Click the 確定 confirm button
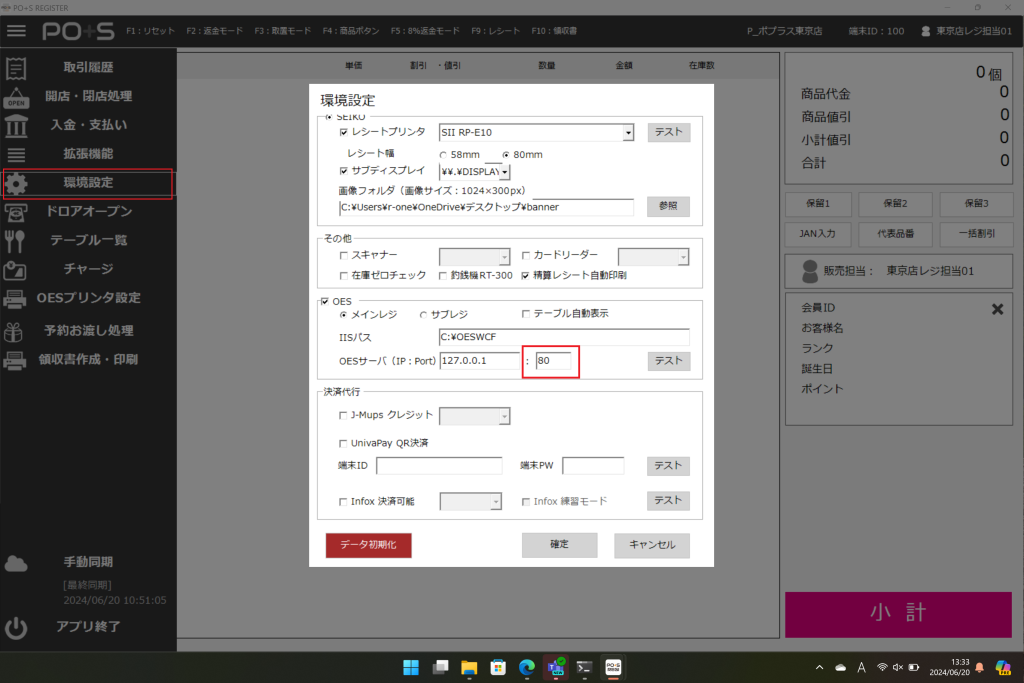 click(559, 545)
